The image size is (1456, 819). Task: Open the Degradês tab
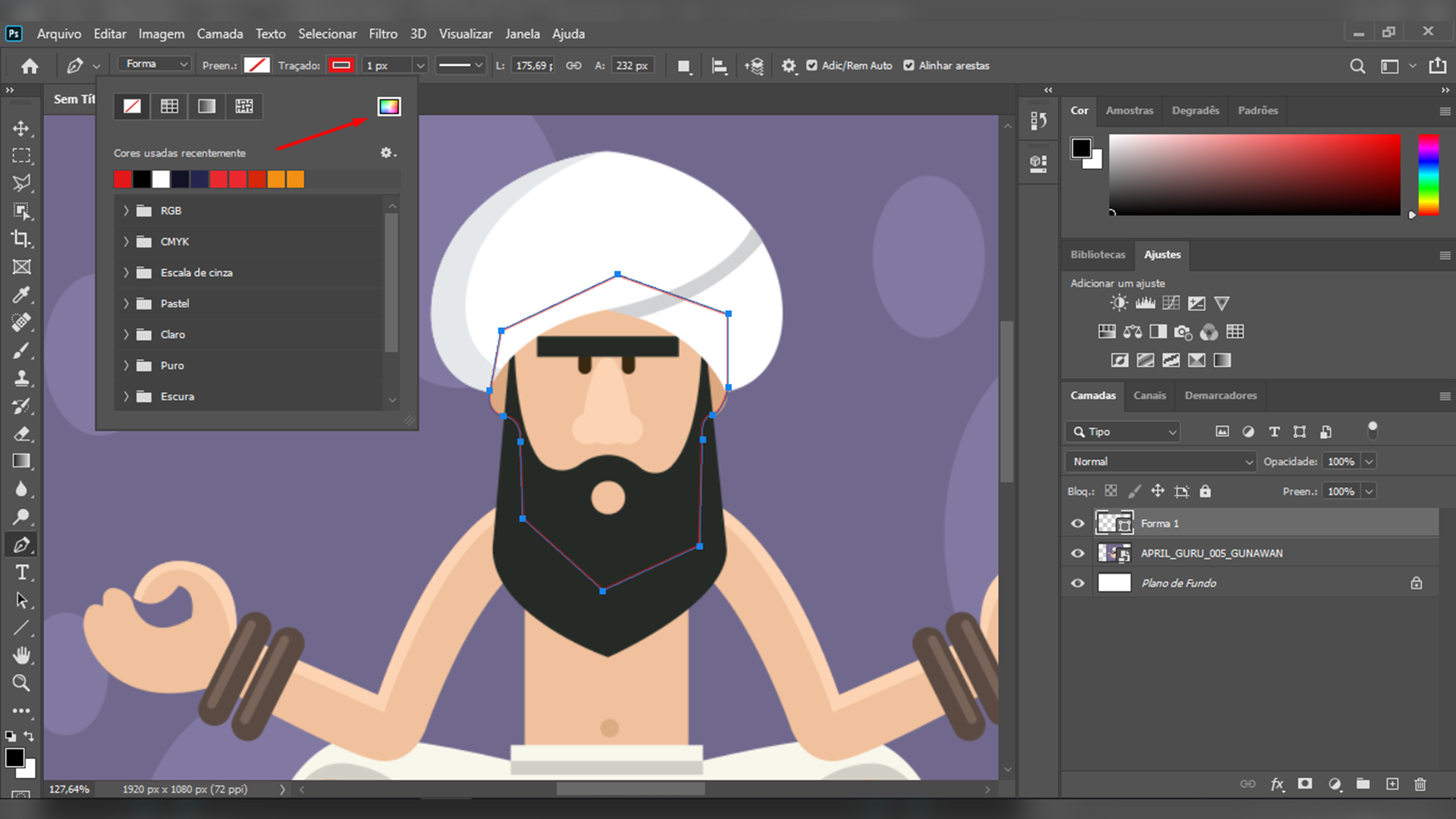click(1195, 111)
